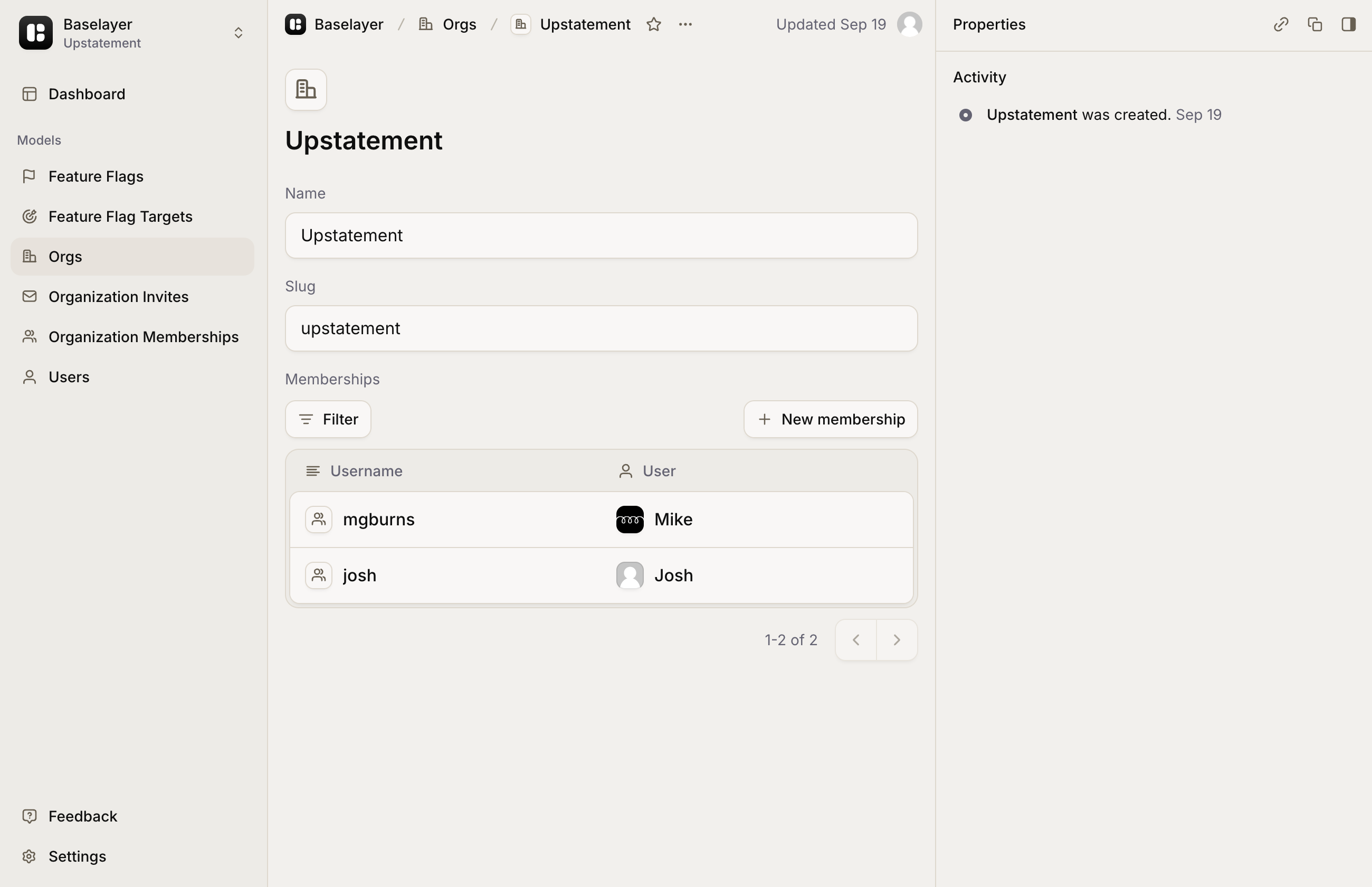The image size is (1372, 887).
Task: Click user avatar next to Updated Sep 19
Action: click(909, 24)
